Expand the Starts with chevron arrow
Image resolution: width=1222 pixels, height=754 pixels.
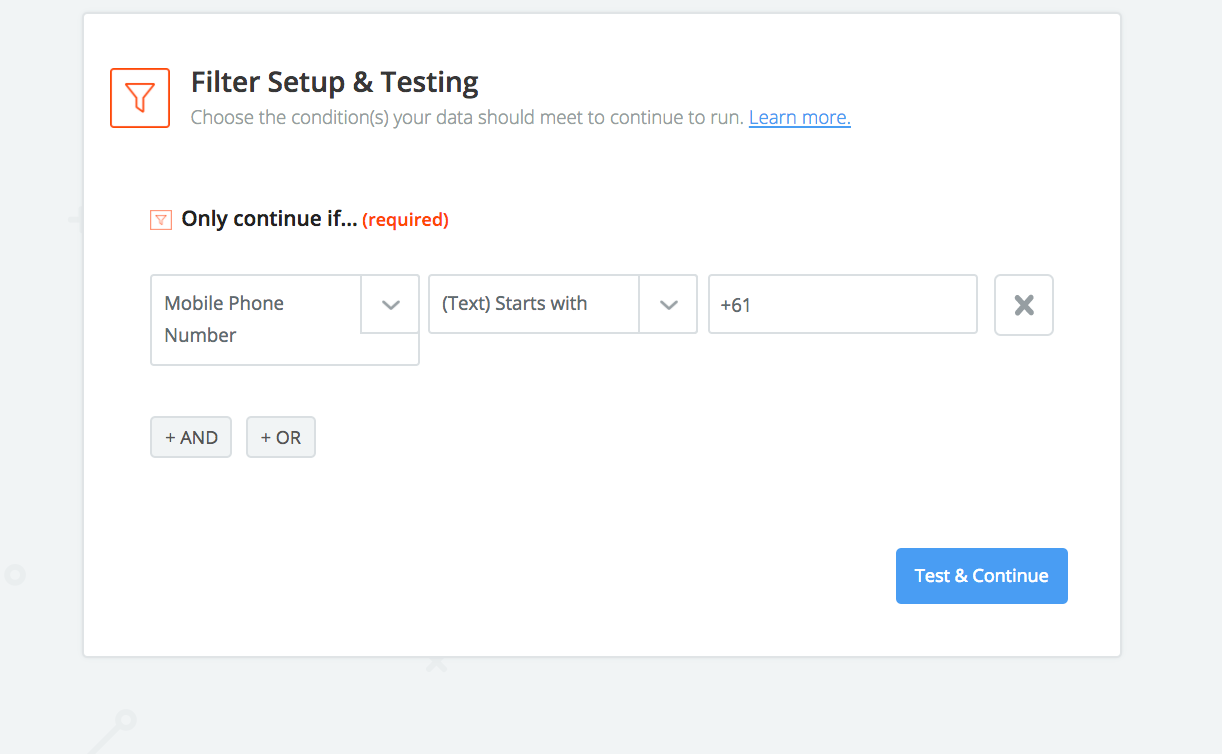(668, 305)
